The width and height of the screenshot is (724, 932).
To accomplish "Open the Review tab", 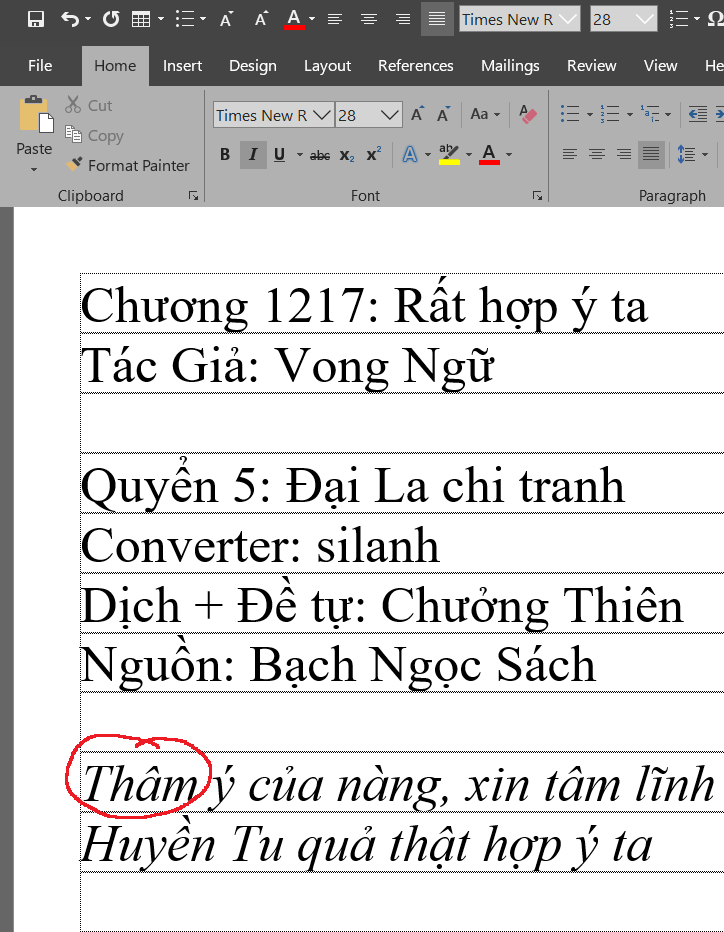I will click(591, 65).
